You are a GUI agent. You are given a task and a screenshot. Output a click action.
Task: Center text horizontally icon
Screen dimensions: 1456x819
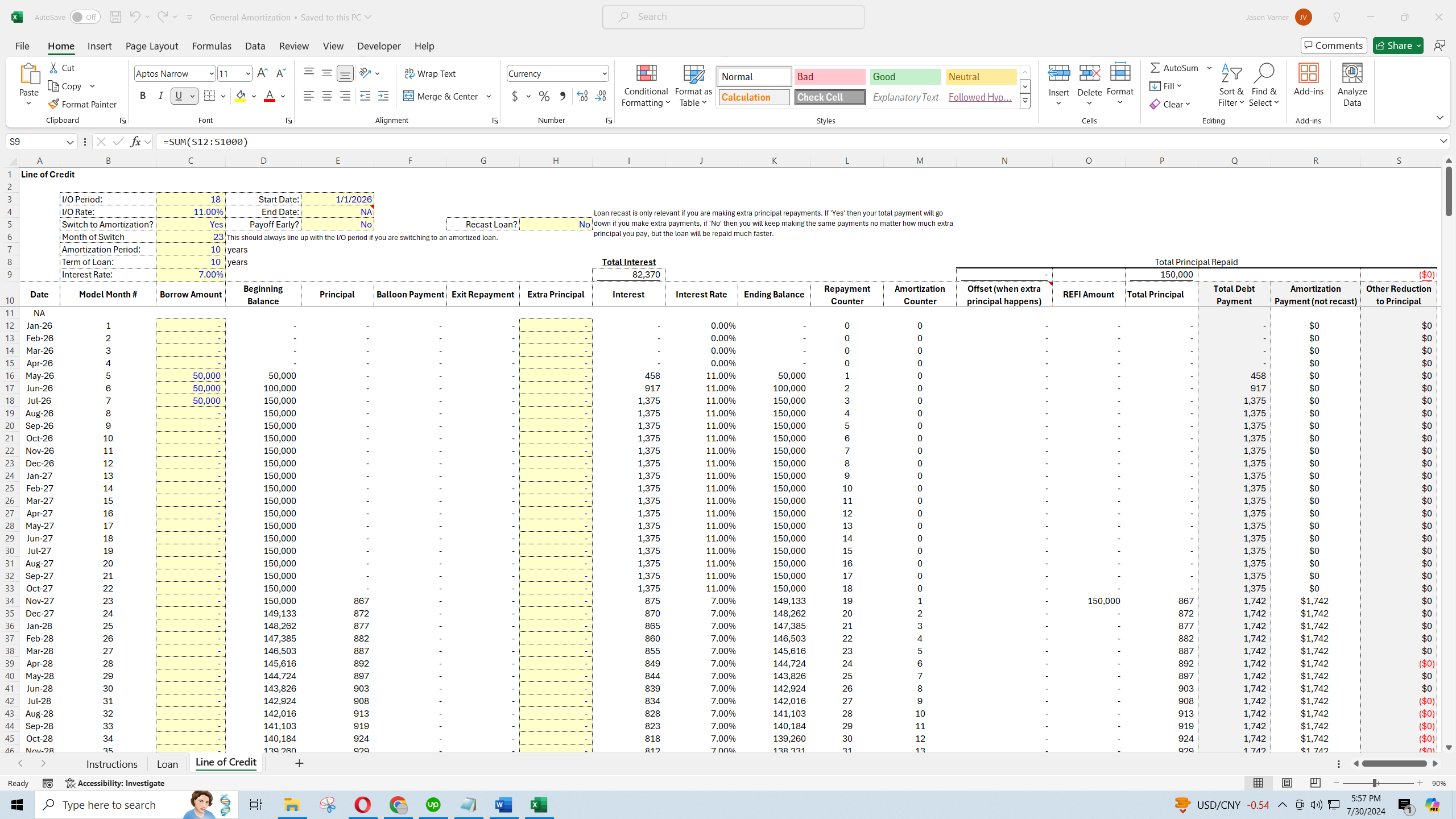coord(326,96)
